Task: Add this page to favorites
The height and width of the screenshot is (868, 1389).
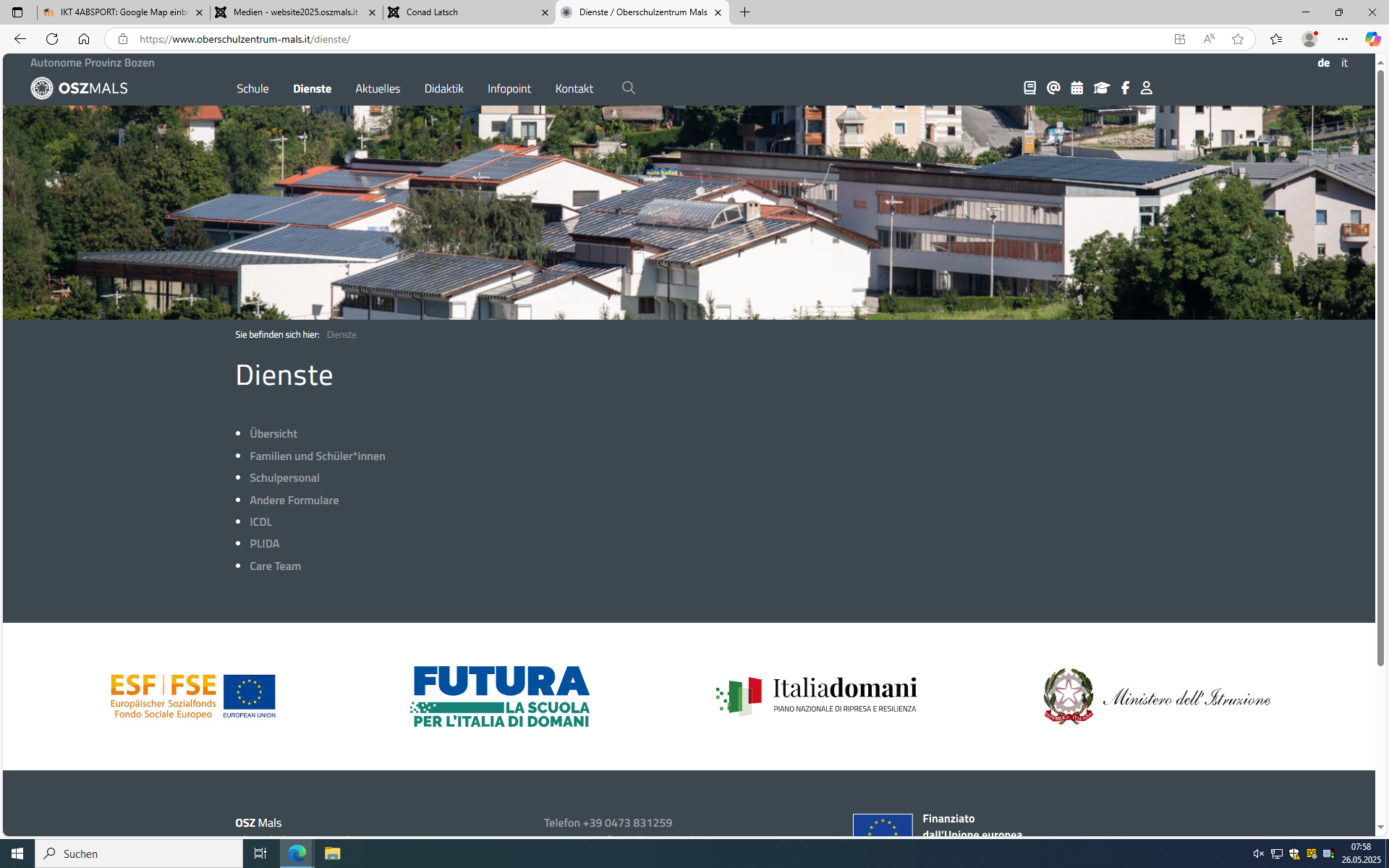Action: click(1238, 39)
